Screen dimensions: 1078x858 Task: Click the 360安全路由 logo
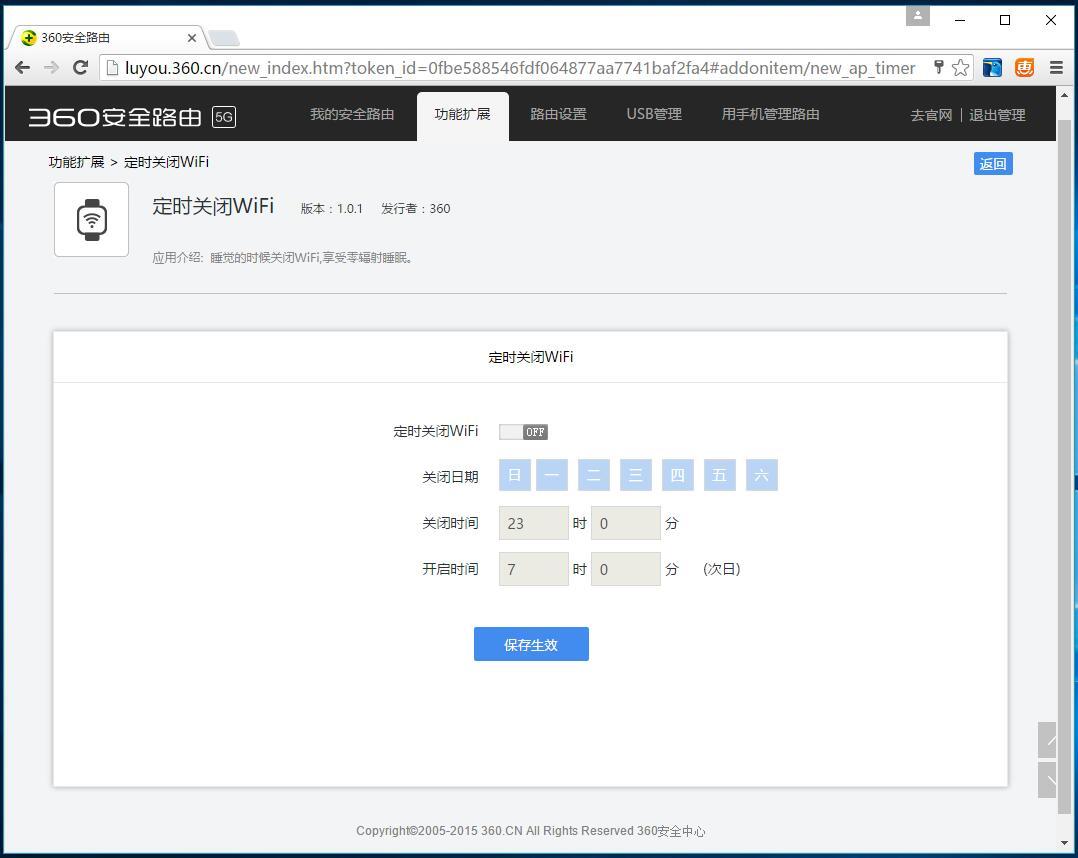(113, 114)
